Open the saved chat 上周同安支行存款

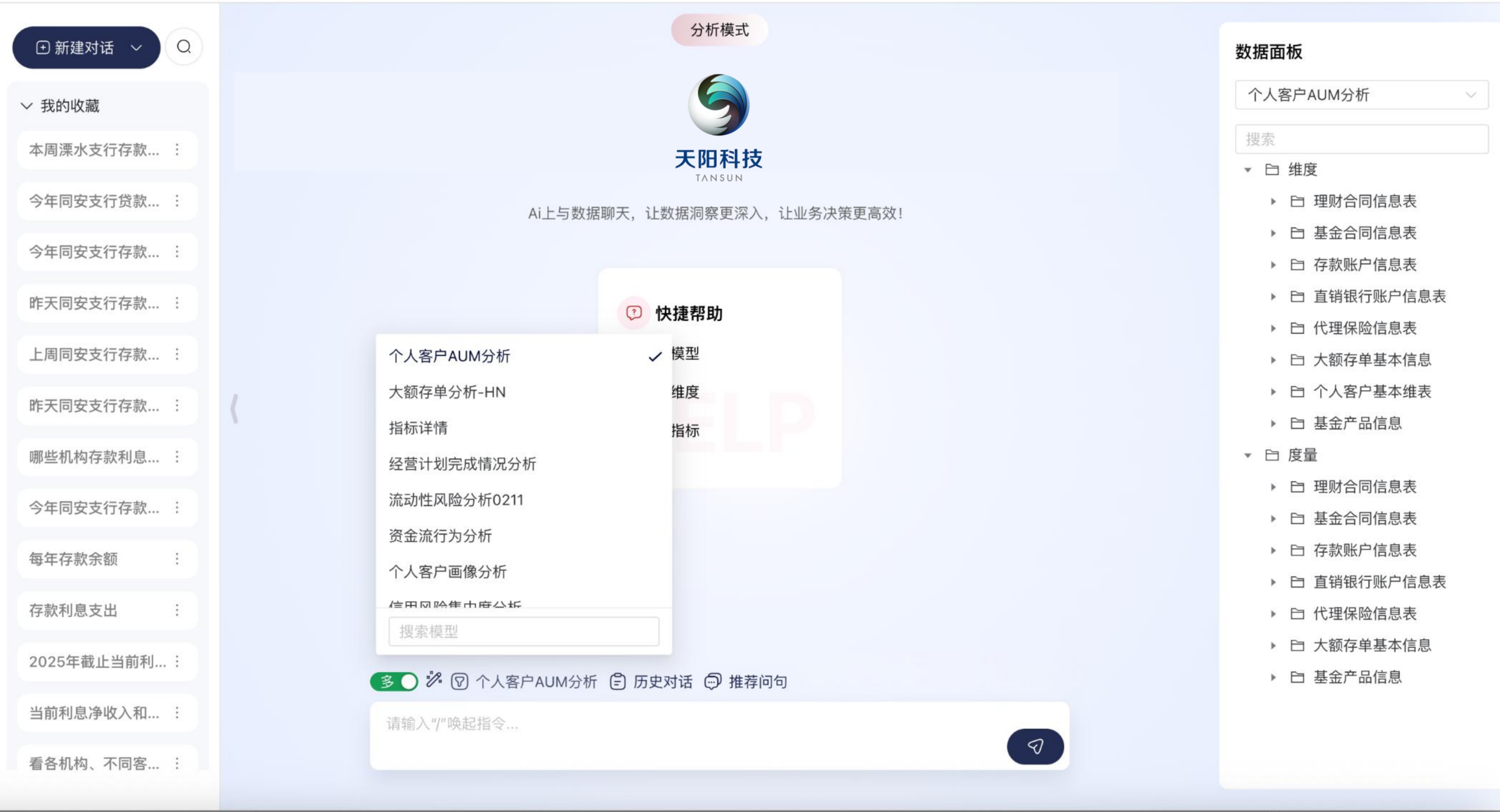click(94, 354)
